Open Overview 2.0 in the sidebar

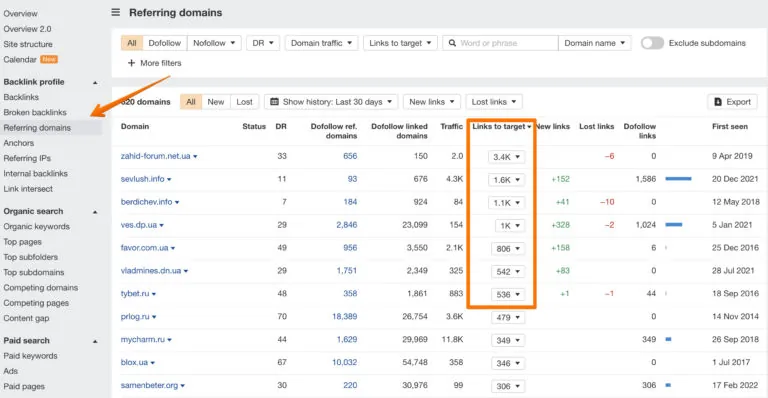pos(27,29)
